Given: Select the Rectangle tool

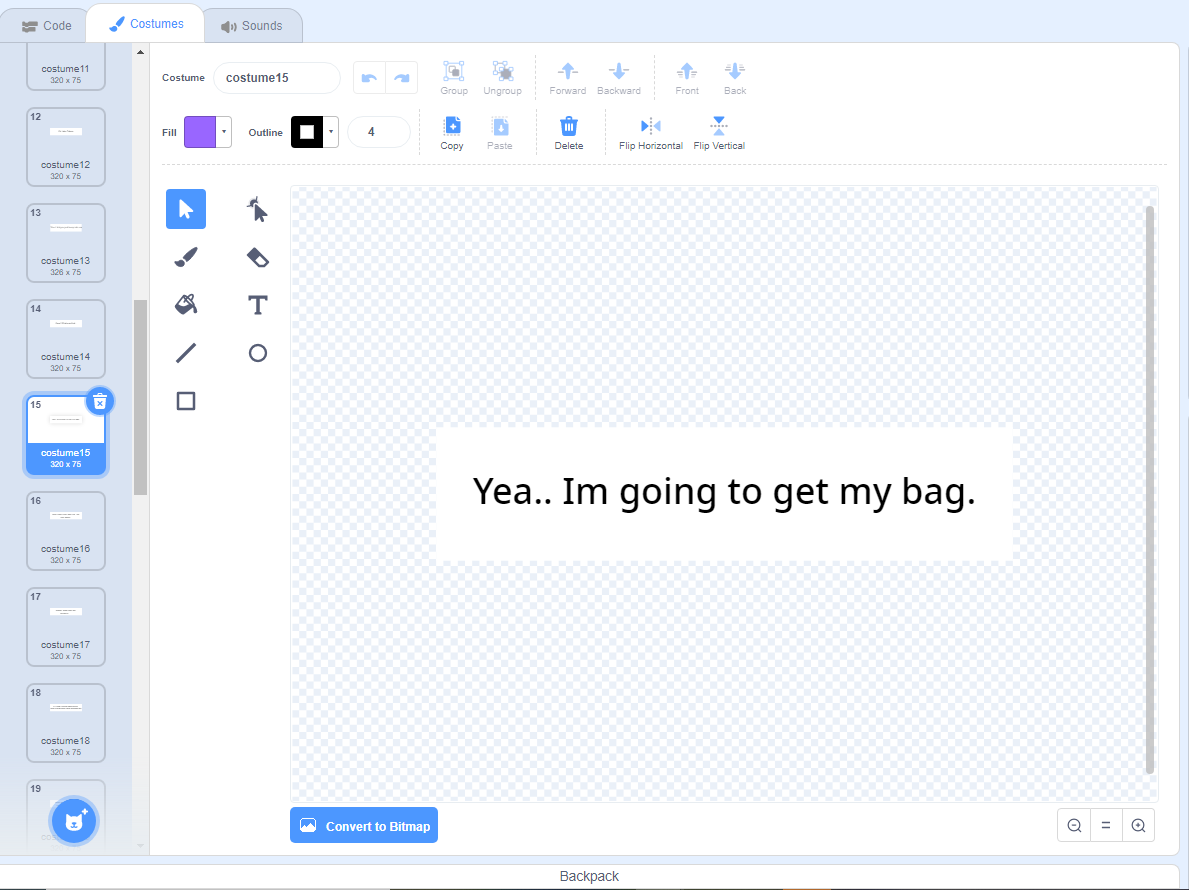Looking at the screenshot, I should (x=185, y=401).
